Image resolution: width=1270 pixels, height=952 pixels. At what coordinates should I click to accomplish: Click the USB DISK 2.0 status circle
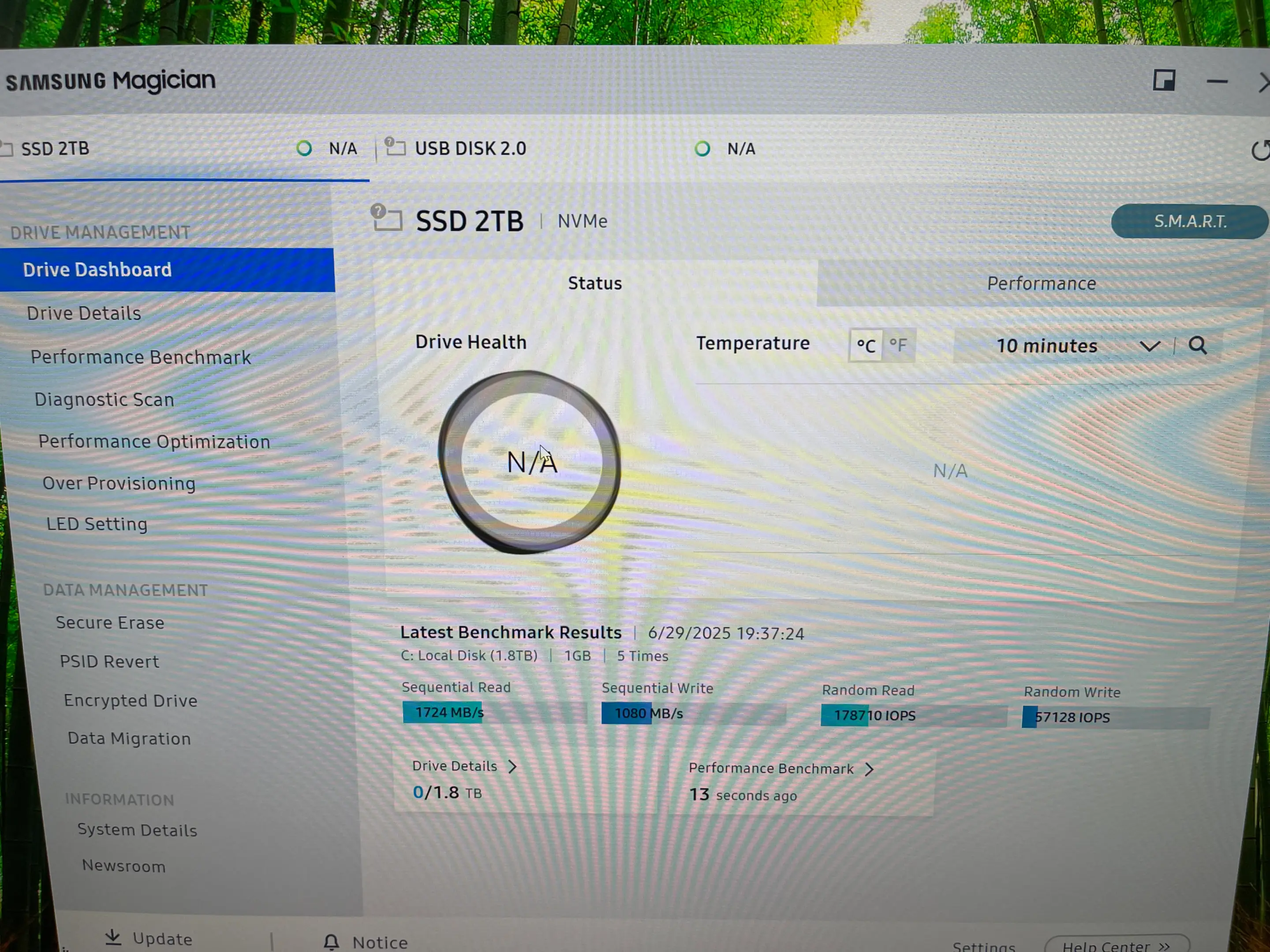[x=702, y=149]
